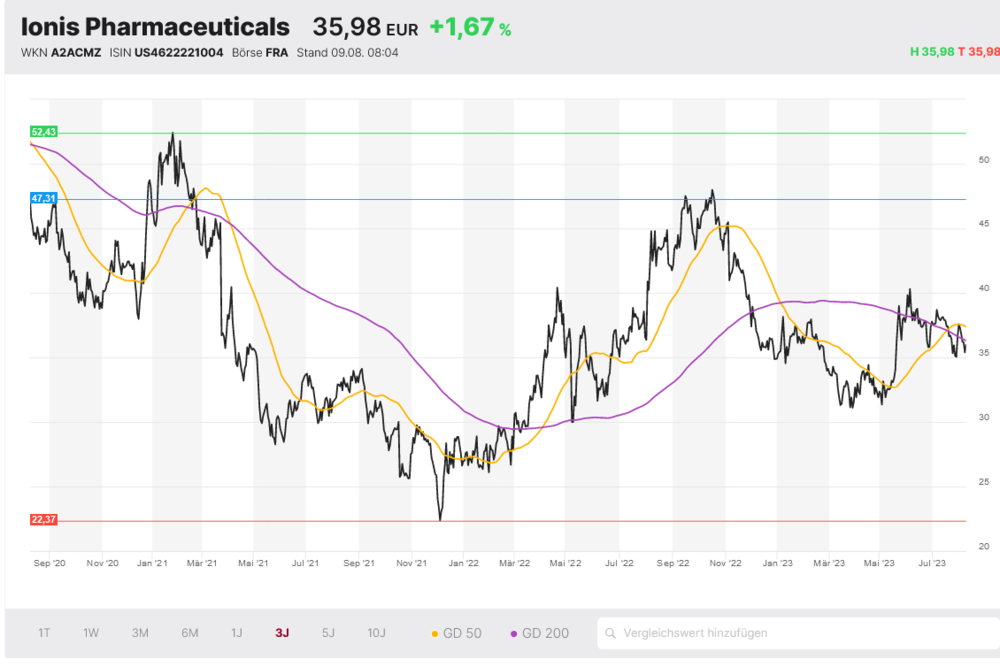Click the orange GD 50 dot
1000x667 pixels.
point(434,634)
